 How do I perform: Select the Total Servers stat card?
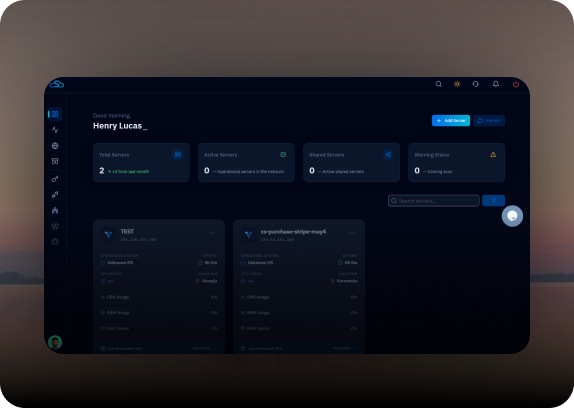click(141, 162)
